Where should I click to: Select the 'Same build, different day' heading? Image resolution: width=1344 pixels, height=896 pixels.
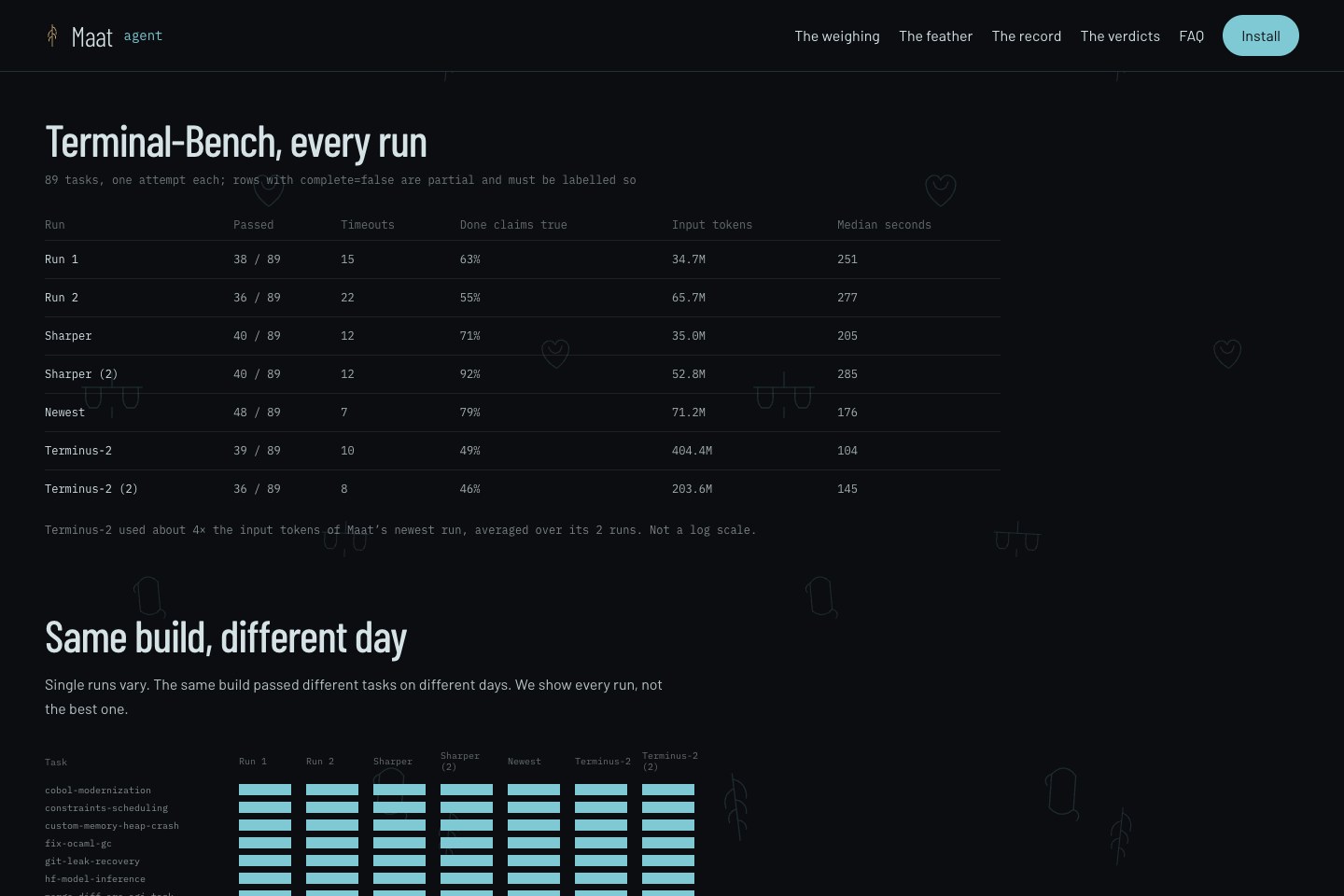pos(226,637)
